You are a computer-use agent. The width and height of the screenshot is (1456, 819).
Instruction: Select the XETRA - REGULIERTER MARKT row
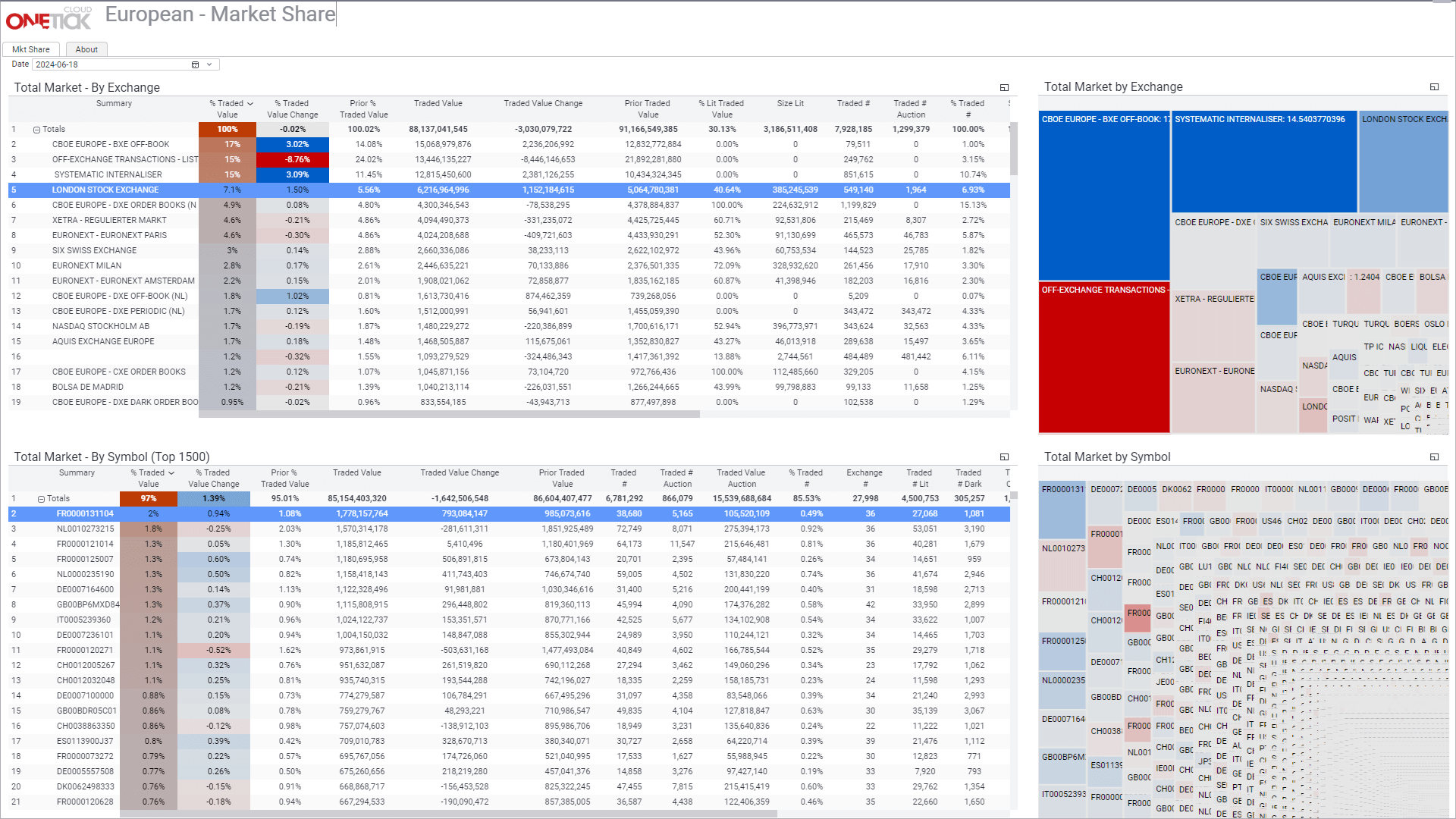click(109, 220)
